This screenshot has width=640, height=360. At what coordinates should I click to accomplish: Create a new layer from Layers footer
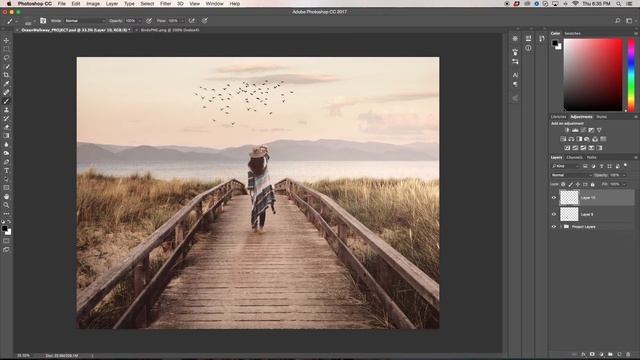[619, 354]
